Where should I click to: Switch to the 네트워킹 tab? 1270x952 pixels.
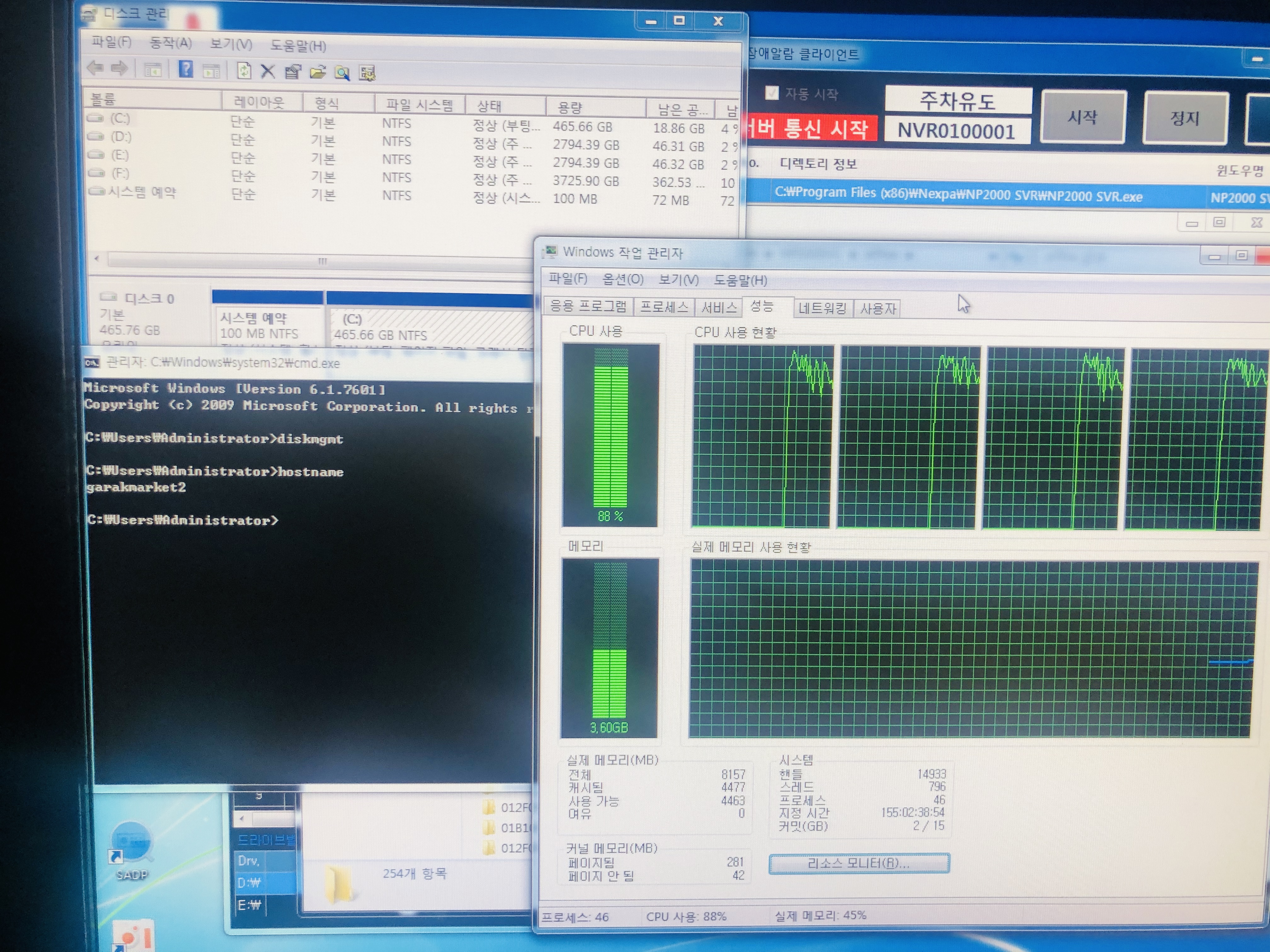tap(822, 309)
